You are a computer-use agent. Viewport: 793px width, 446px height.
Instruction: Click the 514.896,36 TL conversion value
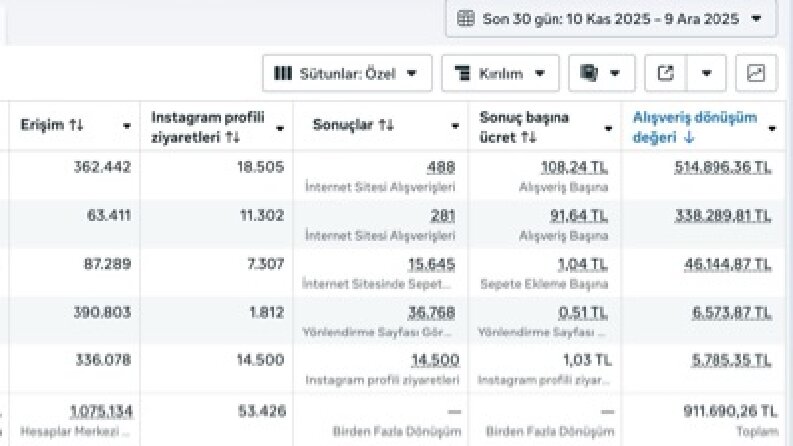723,167
